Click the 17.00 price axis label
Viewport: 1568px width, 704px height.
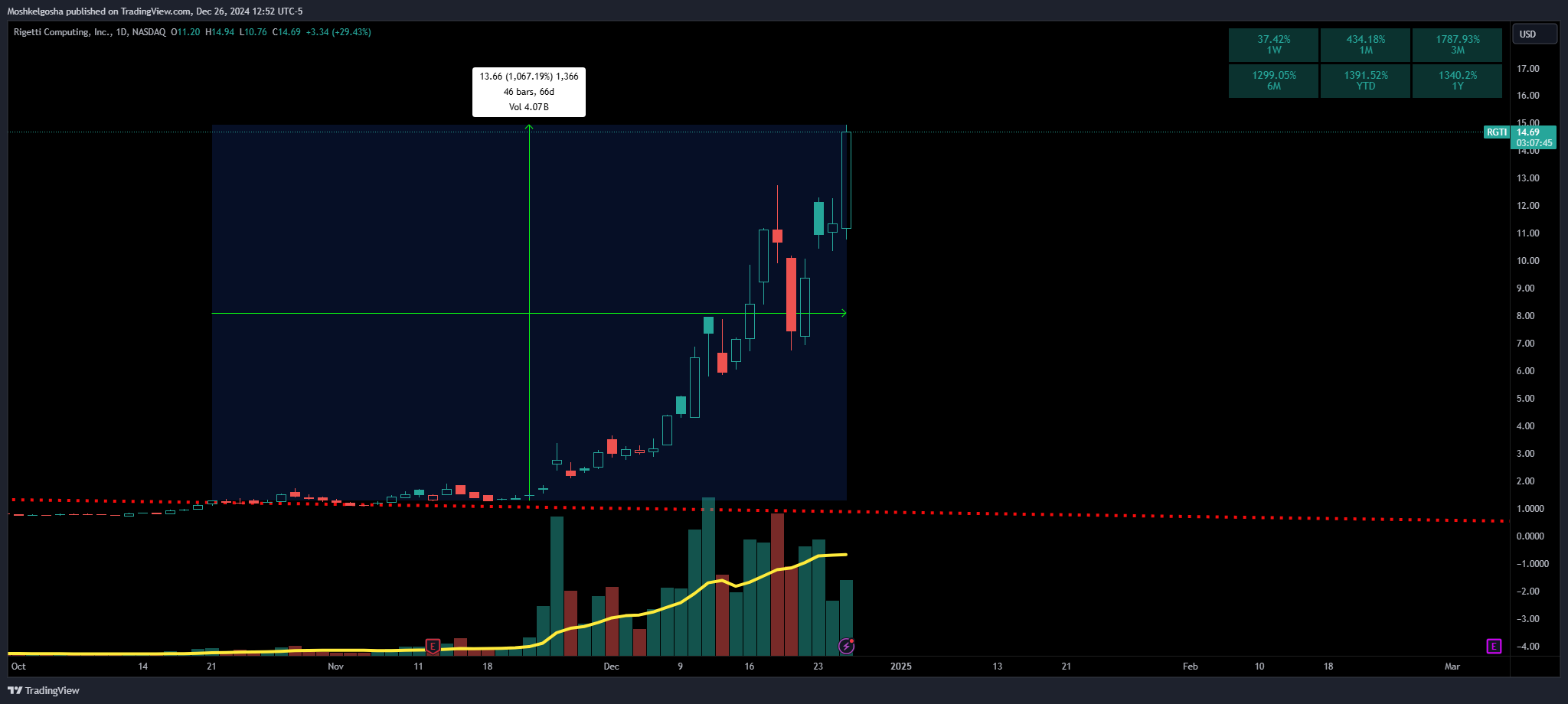1528,69
